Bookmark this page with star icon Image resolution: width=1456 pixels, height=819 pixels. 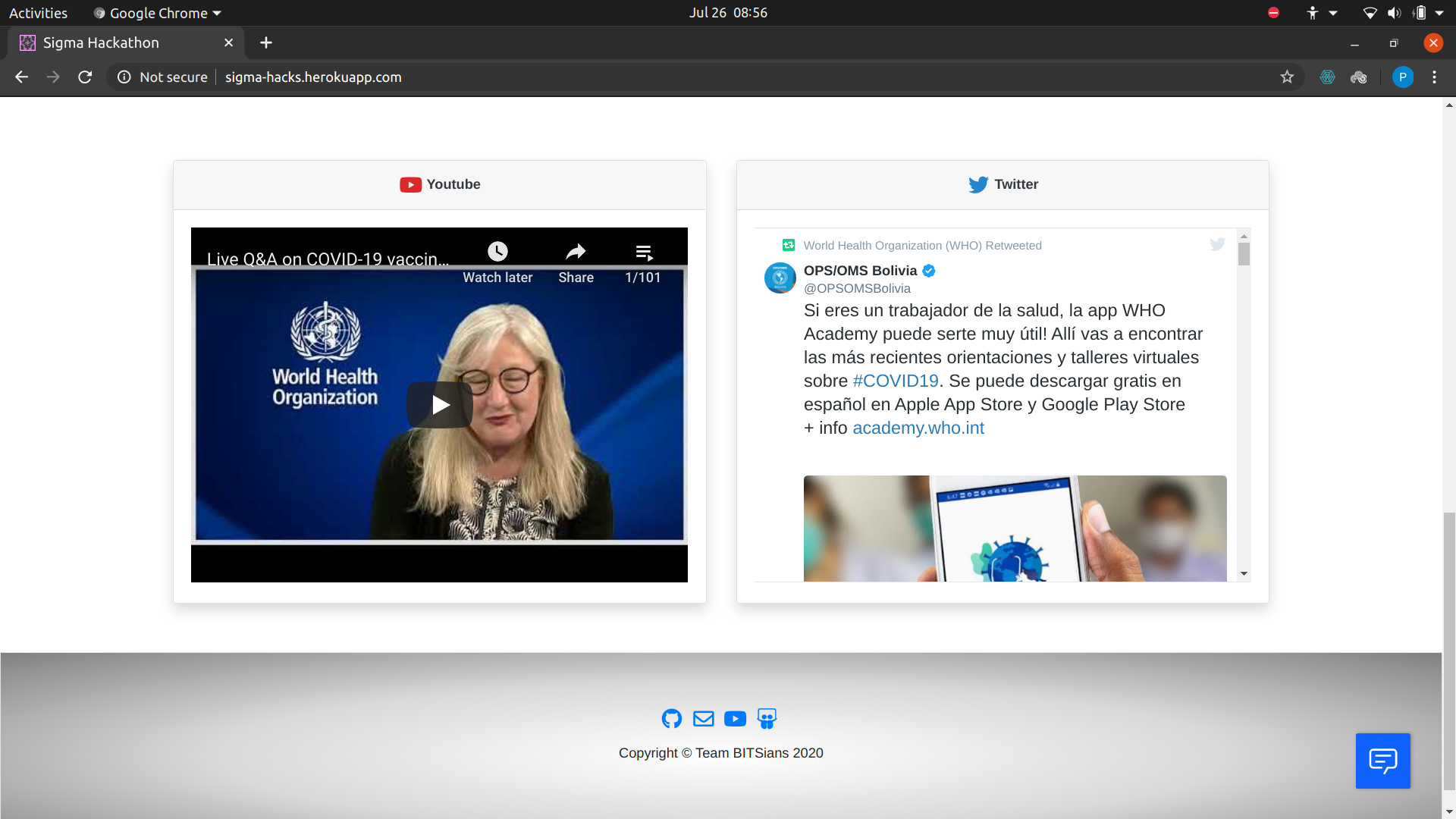point(1287,77)
